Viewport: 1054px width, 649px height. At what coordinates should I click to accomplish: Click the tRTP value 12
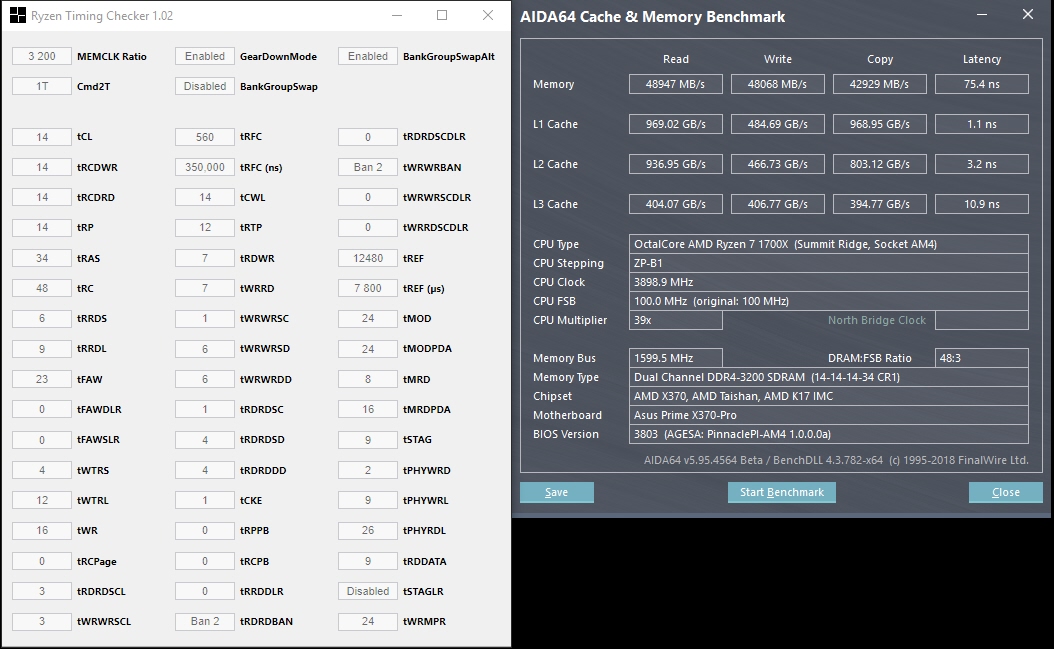click(205, 228)
